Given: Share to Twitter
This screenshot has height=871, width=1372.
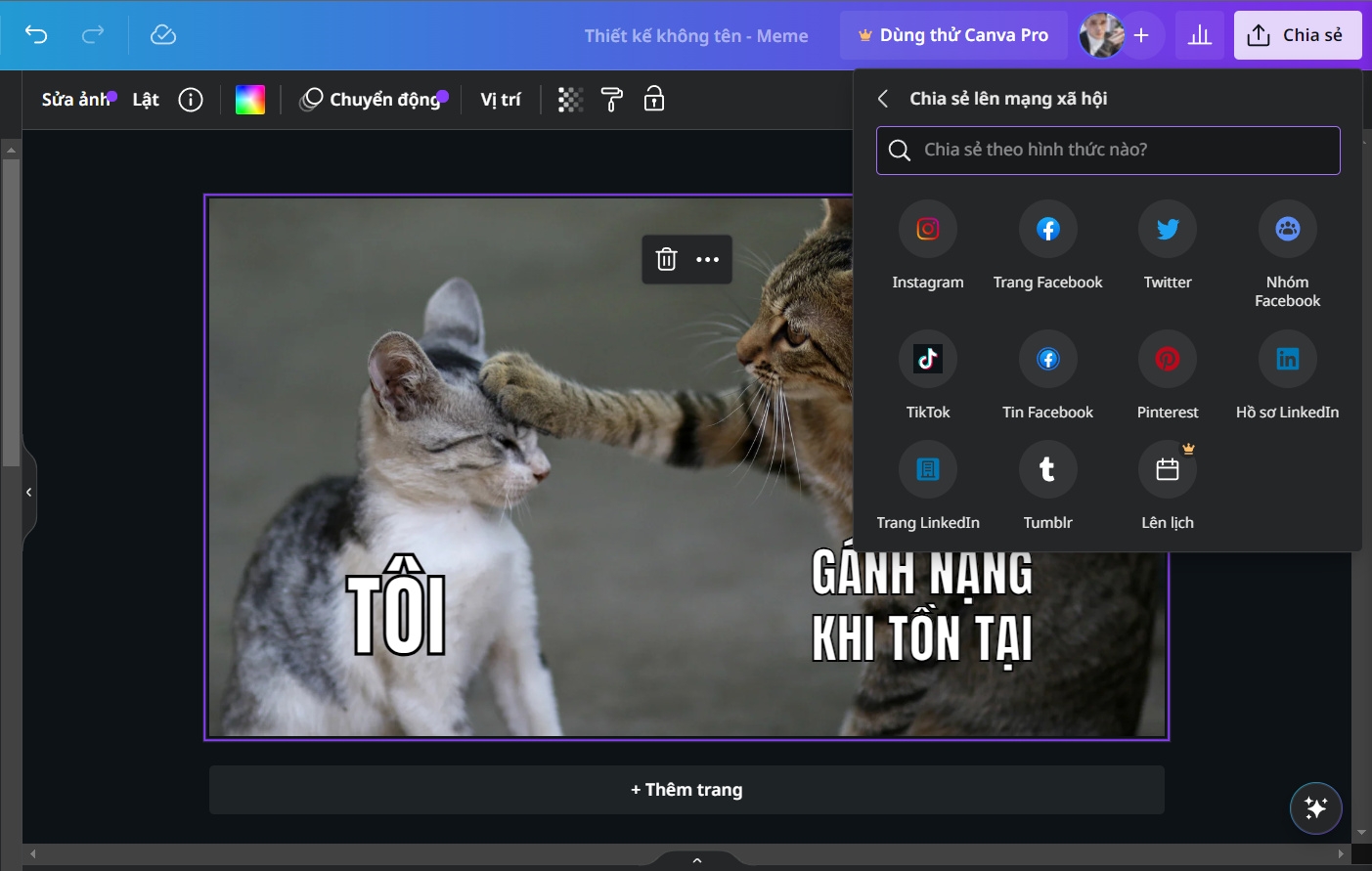Looking at the screenshot, I should (1167, 228).
